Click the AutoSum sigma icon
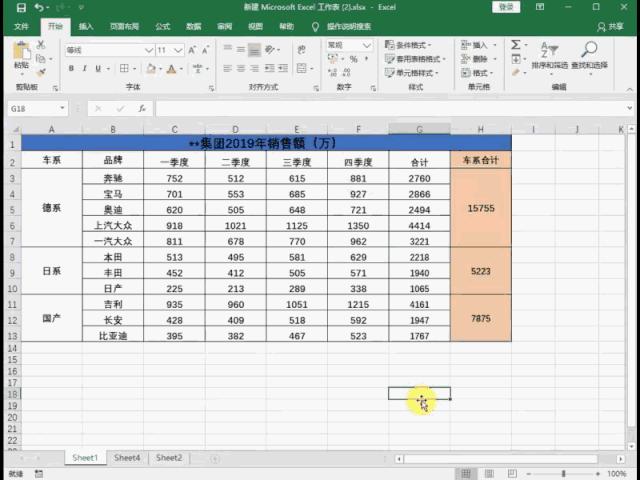The width and height of the screenshot is (640, 480). [516, 44]
